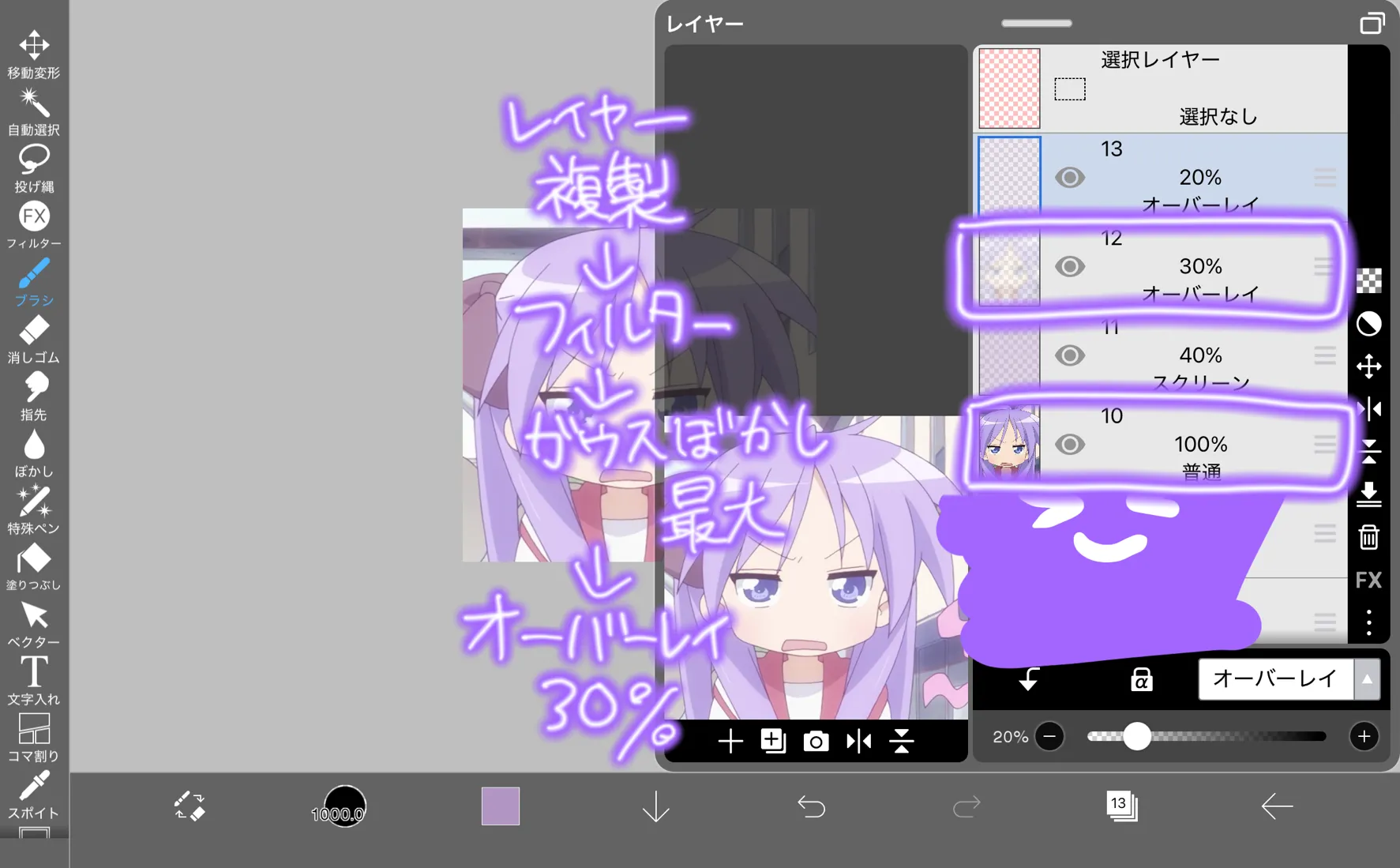The image size is (1400, 868).
Task: Open the three-dot layer options menu
Action: point(1369,622)
